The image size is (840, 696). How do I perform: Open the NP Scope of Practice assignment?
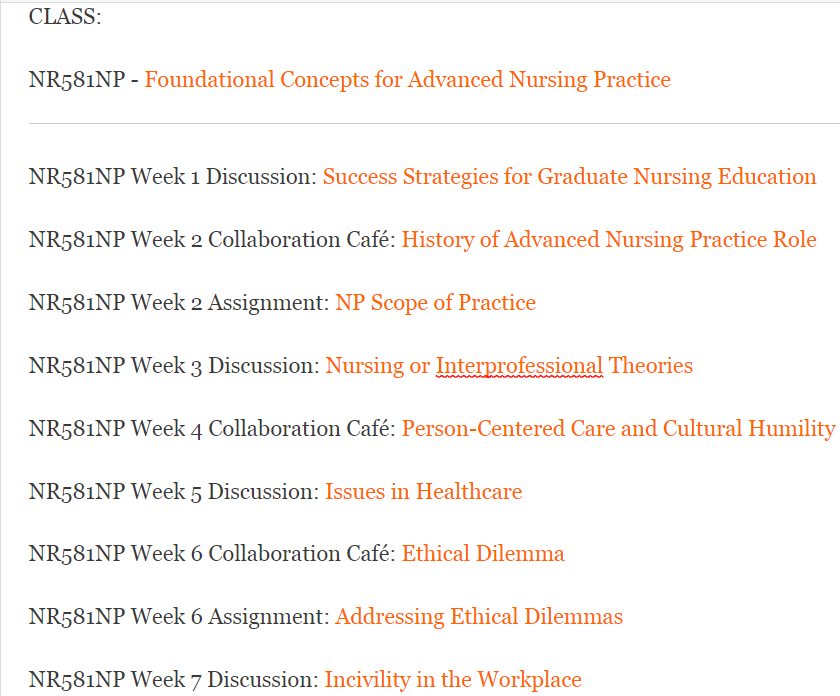click(435, 303)
